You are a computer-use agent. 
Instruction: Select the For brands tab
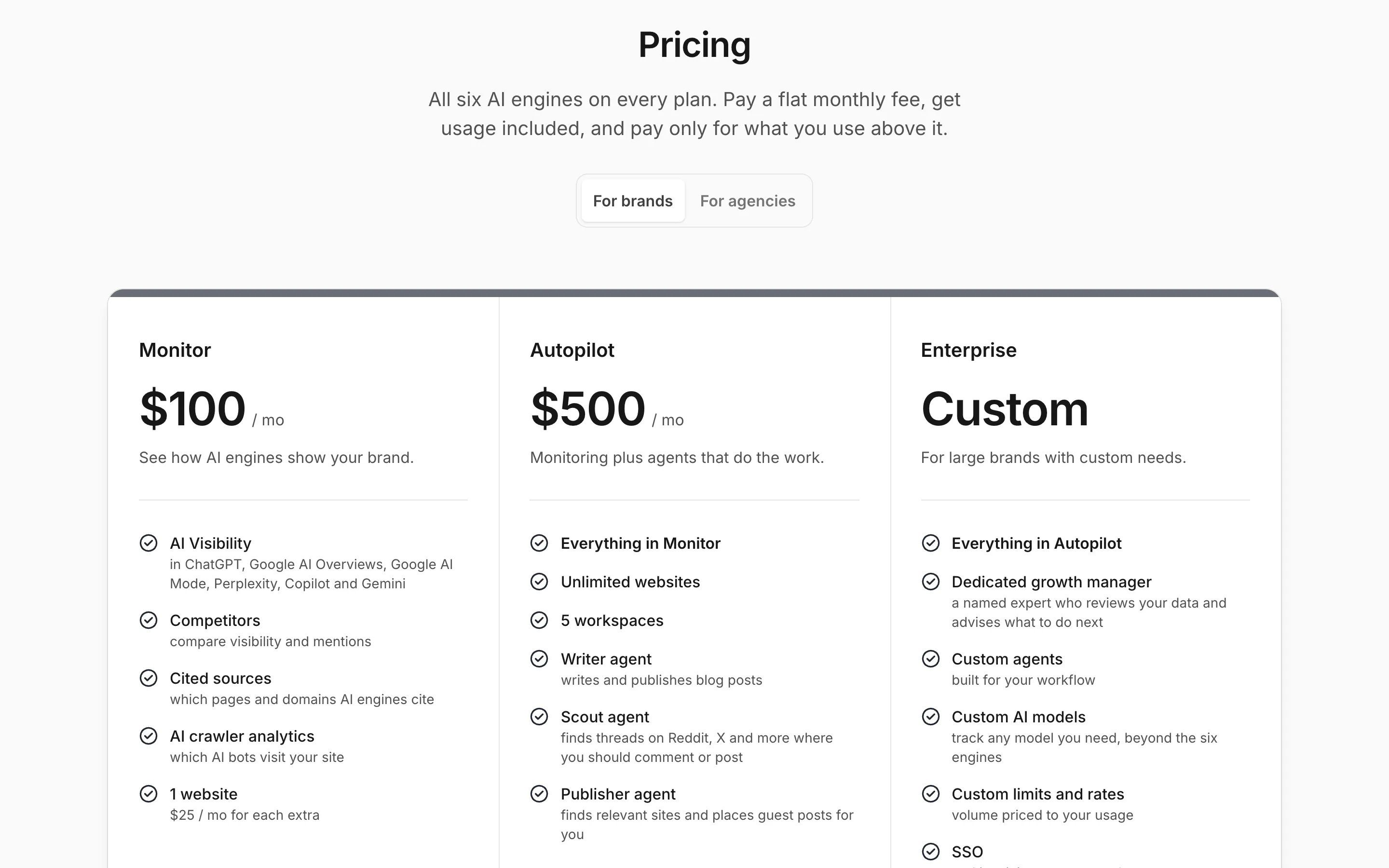point(632,201)
